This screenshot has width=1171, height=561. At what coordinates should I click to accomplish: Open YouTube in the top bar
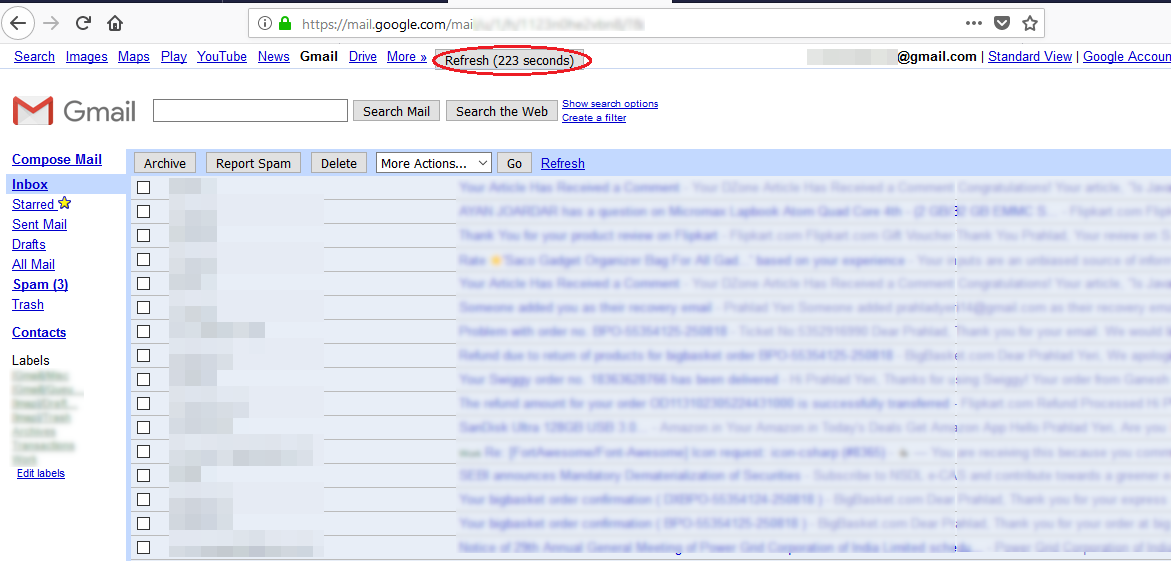click(222, 56)
